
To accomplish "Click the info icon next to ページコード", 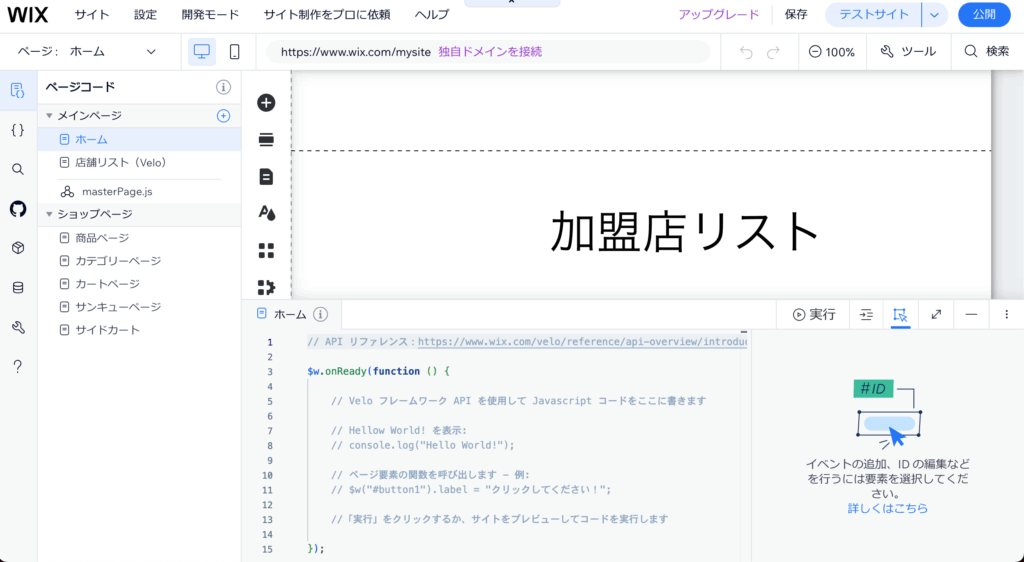I will click(x=223, y=87).
